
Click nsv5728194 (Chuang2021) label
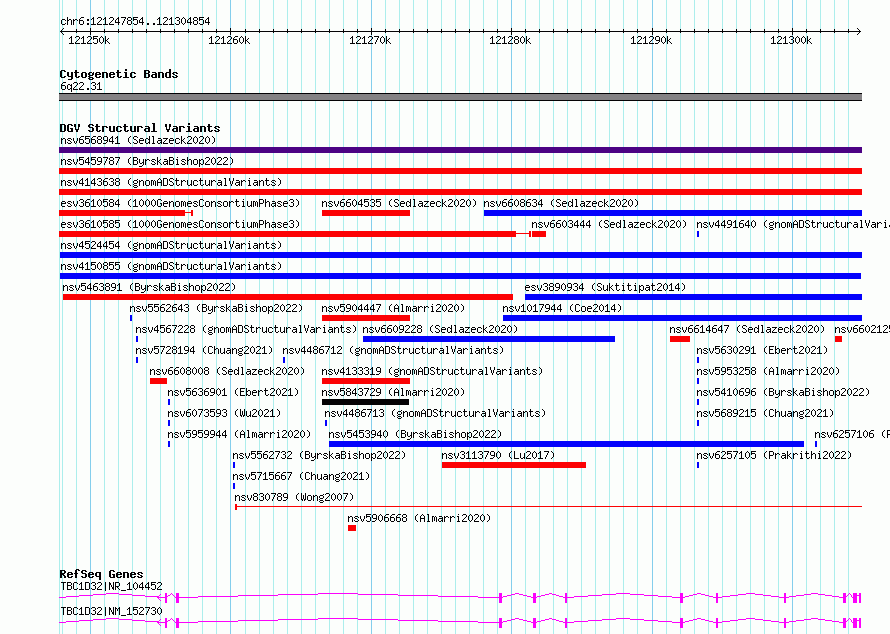click(204, 350)
